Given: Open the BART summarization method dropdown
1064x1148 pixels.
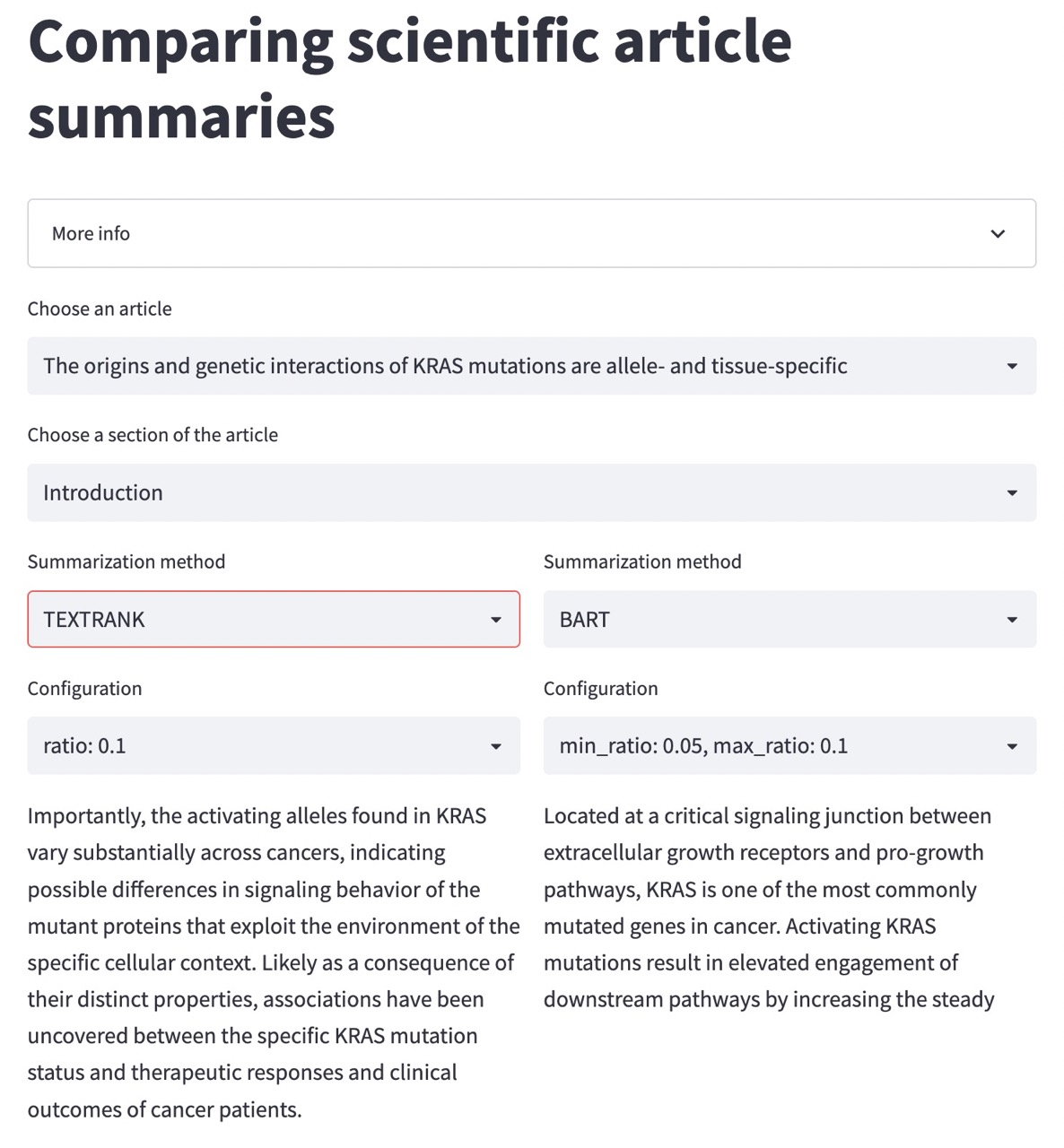Looking at the screenshot, I should point(789,619).
